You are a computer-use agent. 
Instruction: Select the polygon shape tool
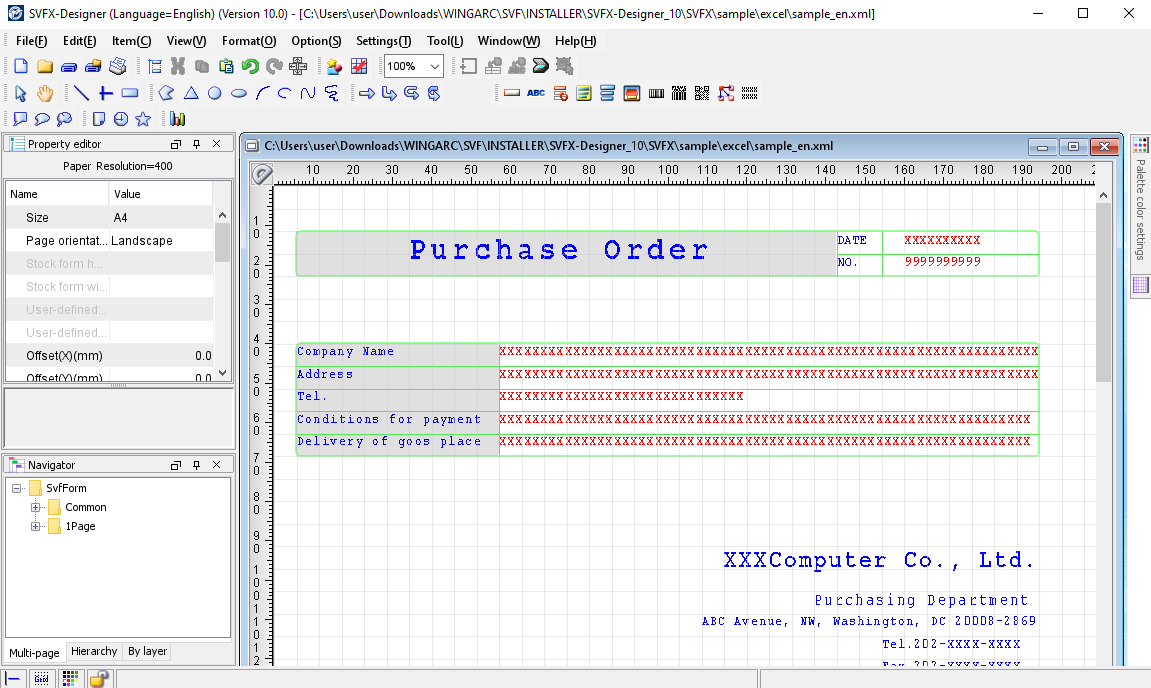(167, 93)
